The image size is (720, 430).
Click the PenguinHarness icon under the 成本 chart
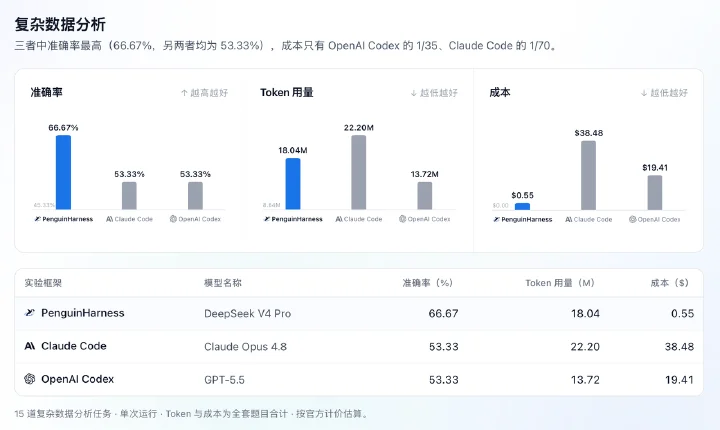click(x=496, y=220)
